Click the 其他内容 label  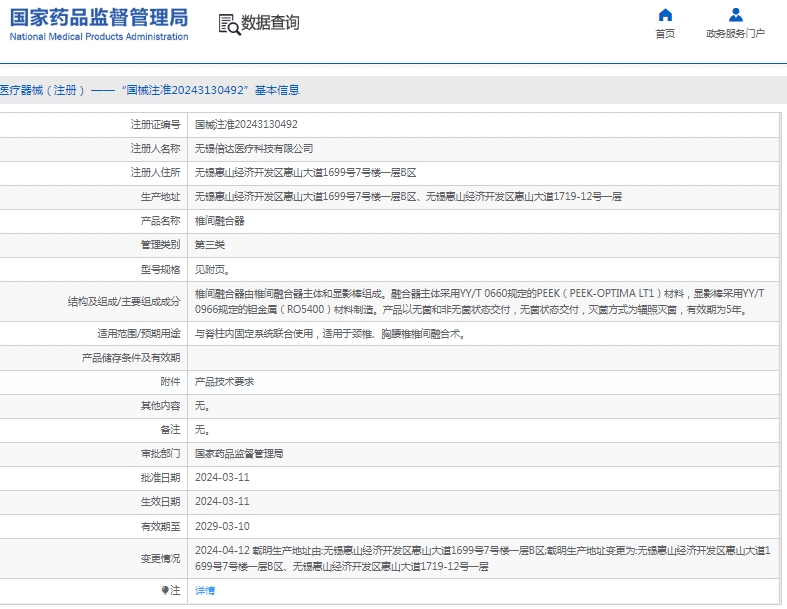(160, 406)
